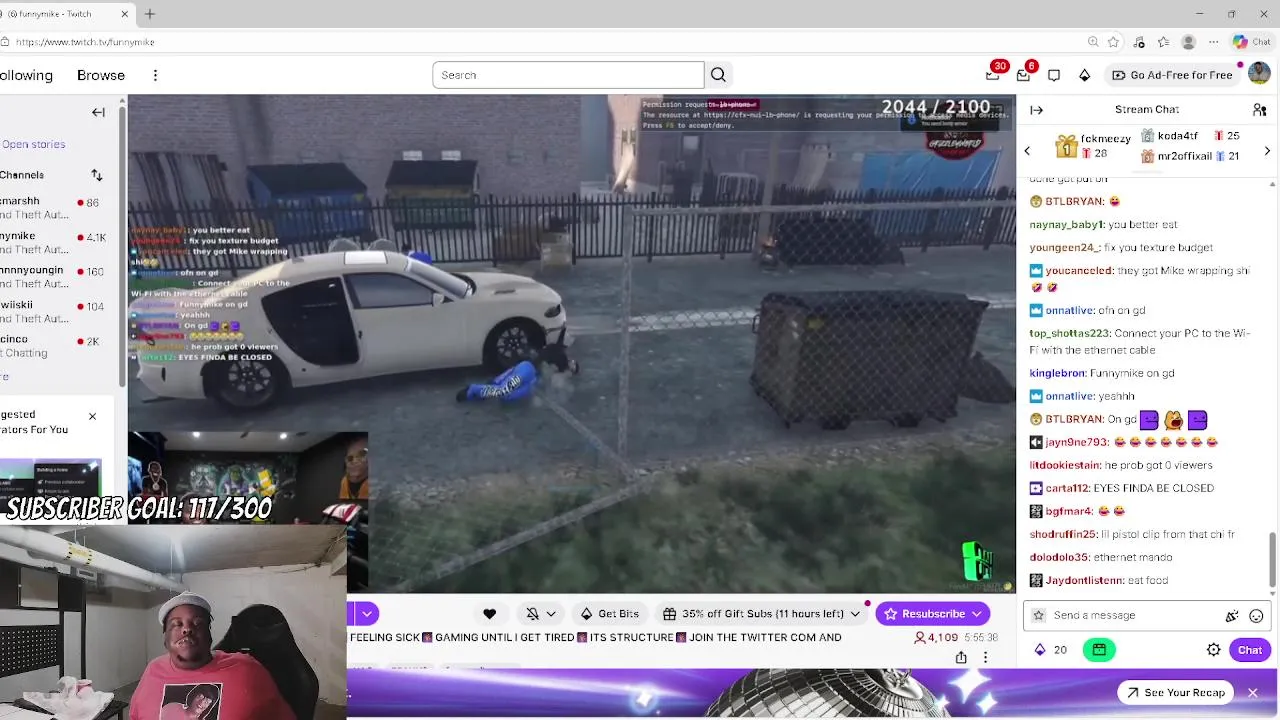1280x720 pixels.
Task: Open the whispers speech bubble icon
Action: (x=1054, y=75)
